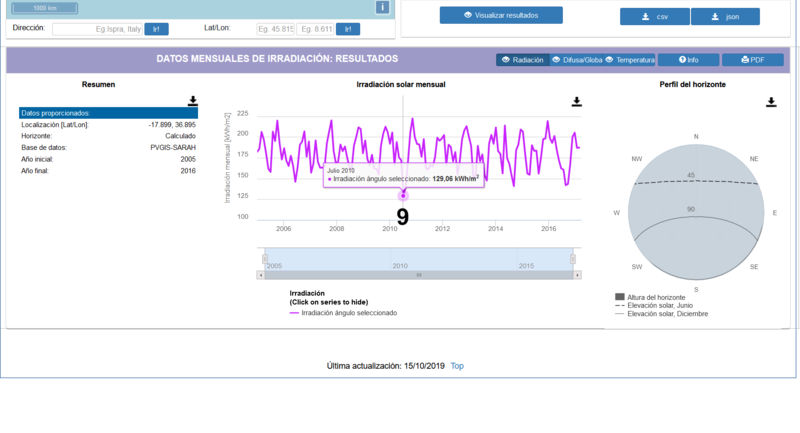The width and height of the screenshot is (800, 433).
Task: Jump to page Top link
Action: 457,366
